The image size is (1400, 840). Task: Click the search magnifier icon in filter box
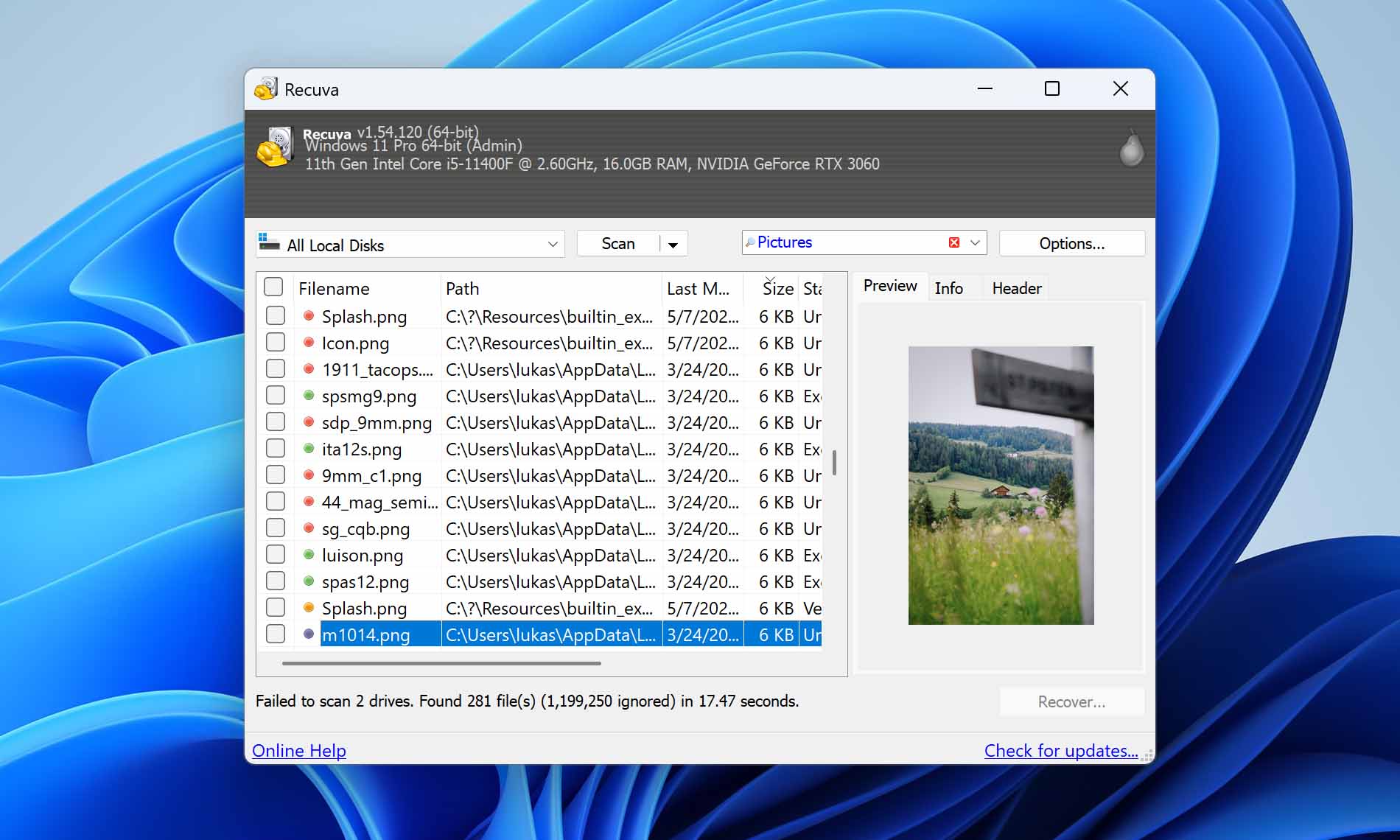[749, 242]
